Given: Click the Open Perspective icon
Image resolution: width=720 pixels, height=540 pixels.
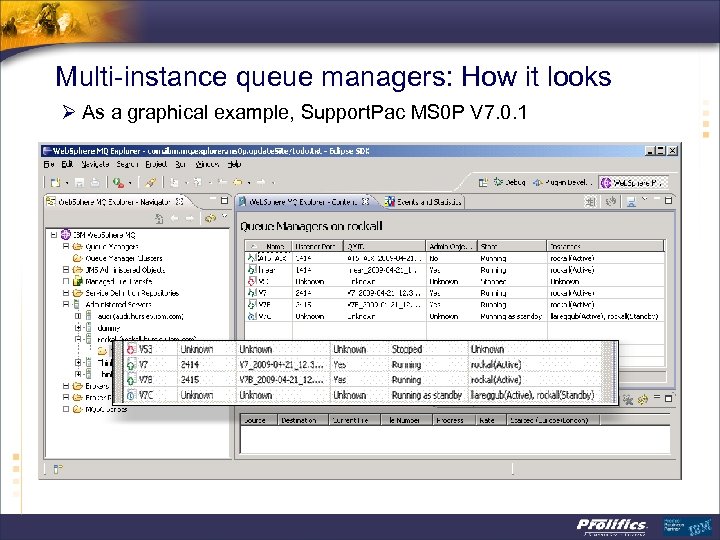Looking at the screenshot, I should [483, 183].
